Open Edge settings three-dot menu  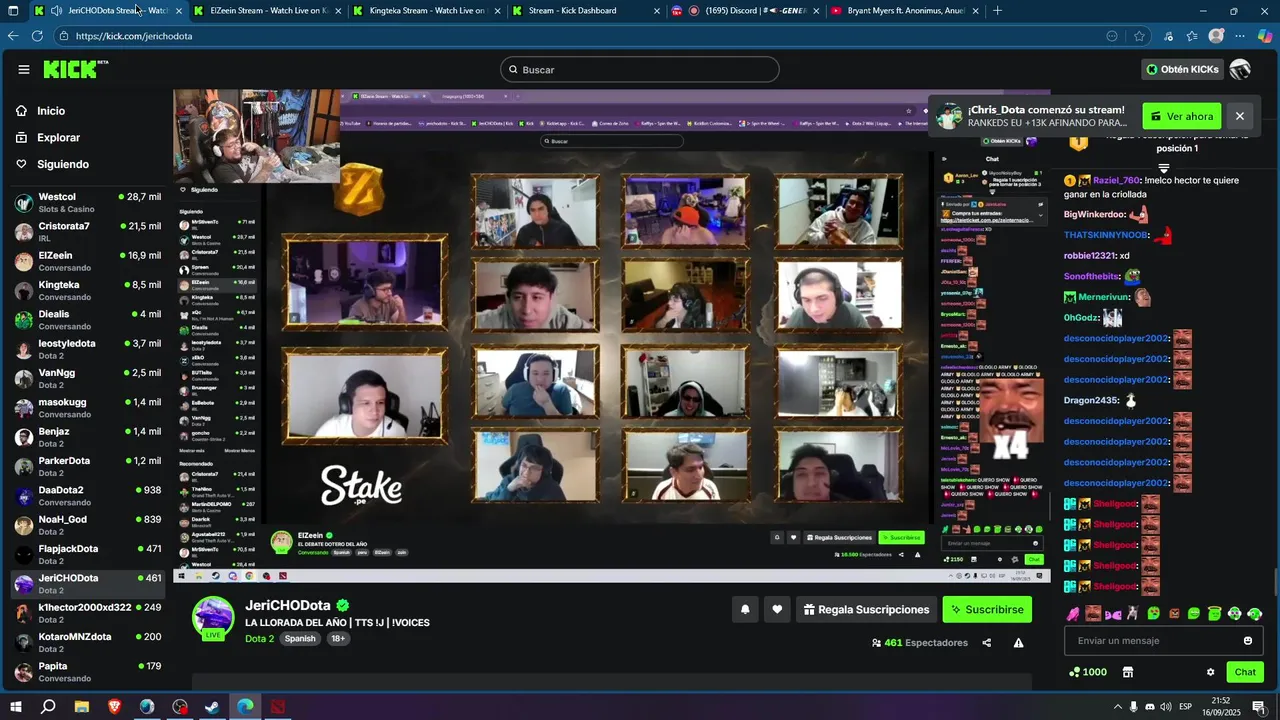point(1240,36)
